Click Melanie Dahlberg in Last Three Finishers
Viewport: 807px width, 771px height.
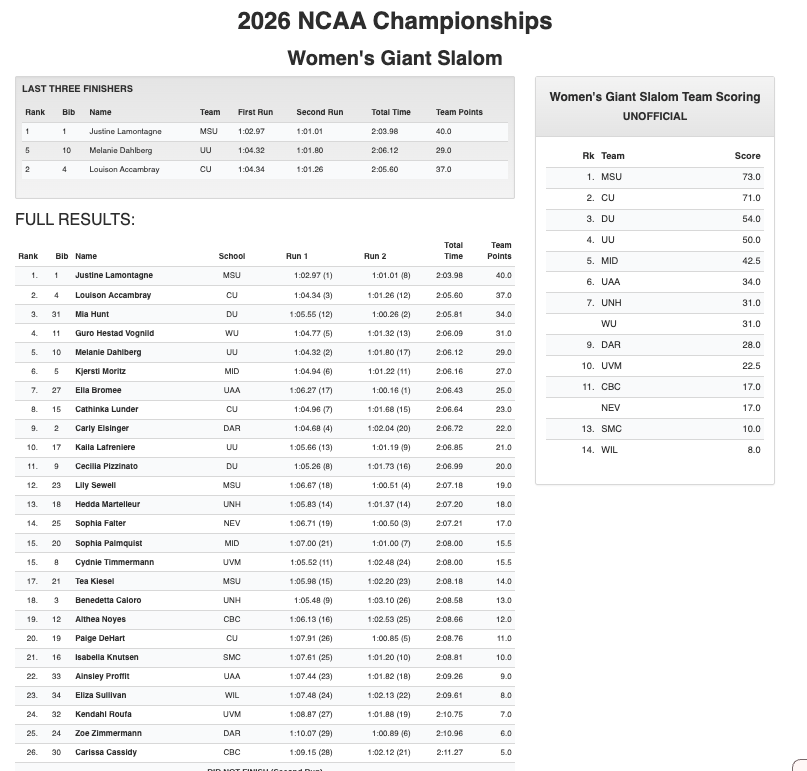coord(116,150)
